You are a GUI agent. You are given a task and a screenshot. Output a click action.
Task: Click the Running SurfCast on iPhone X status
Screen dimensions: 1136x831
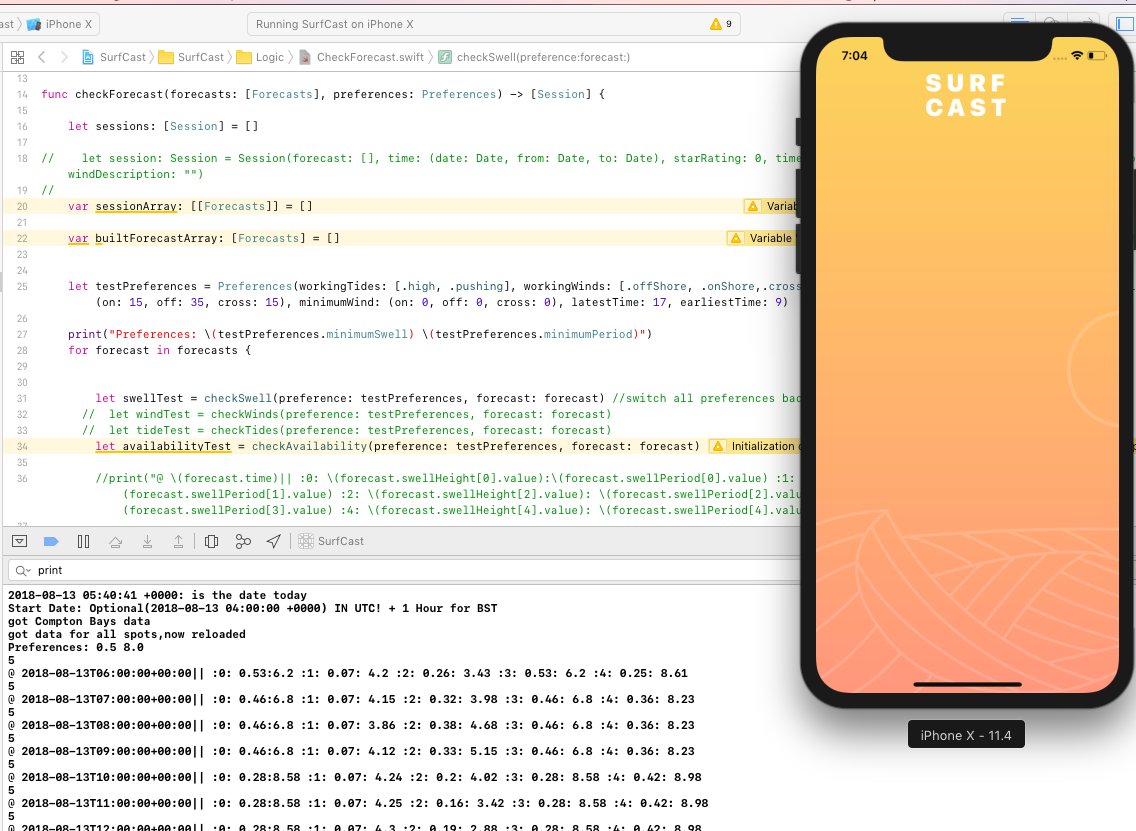[x=334, y=24]
